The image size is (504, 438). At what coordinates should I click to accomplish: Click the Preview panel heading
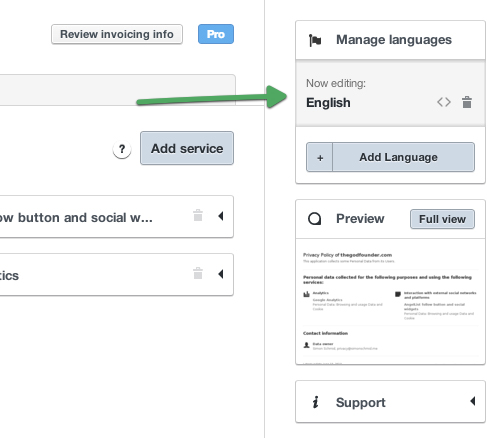[360, 219]
